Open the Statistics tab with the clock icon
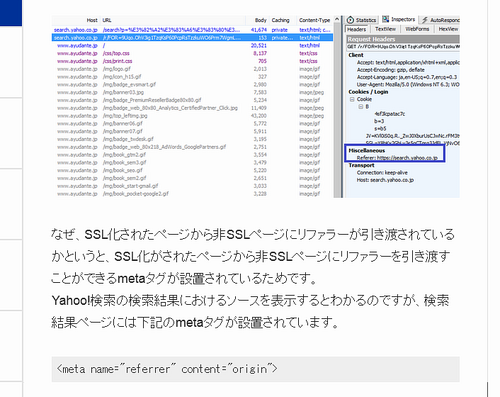Viewport: 500px width, 397px height. click(362, 20)
